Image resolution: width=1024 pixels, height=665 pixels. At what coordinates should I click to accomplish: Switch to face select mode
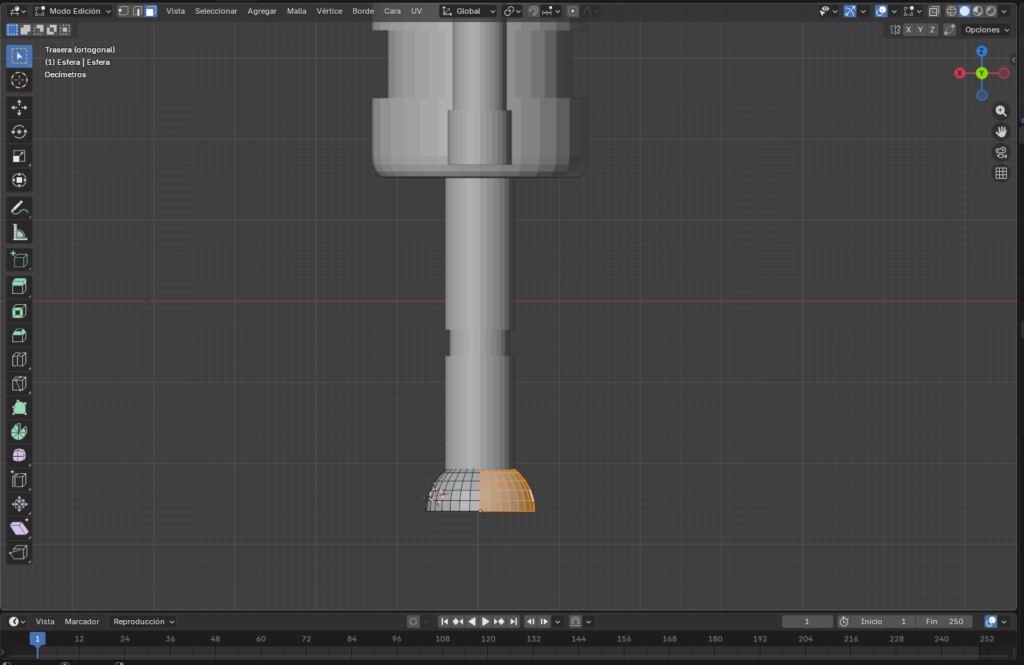[x=150, y=11]
